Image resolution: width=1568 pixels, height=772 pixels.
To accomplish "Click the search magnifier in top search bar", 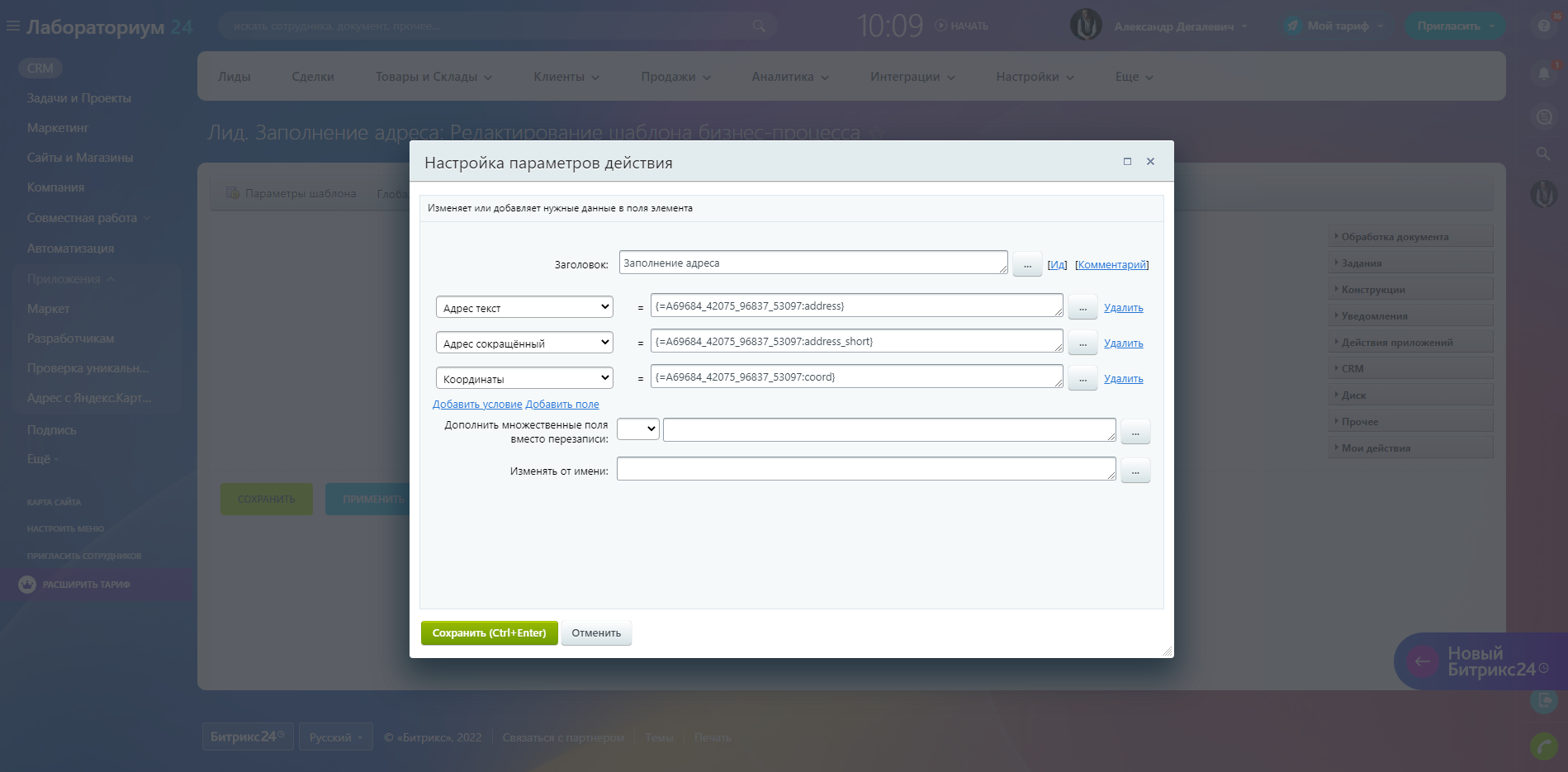I will [x=759, y=26].
